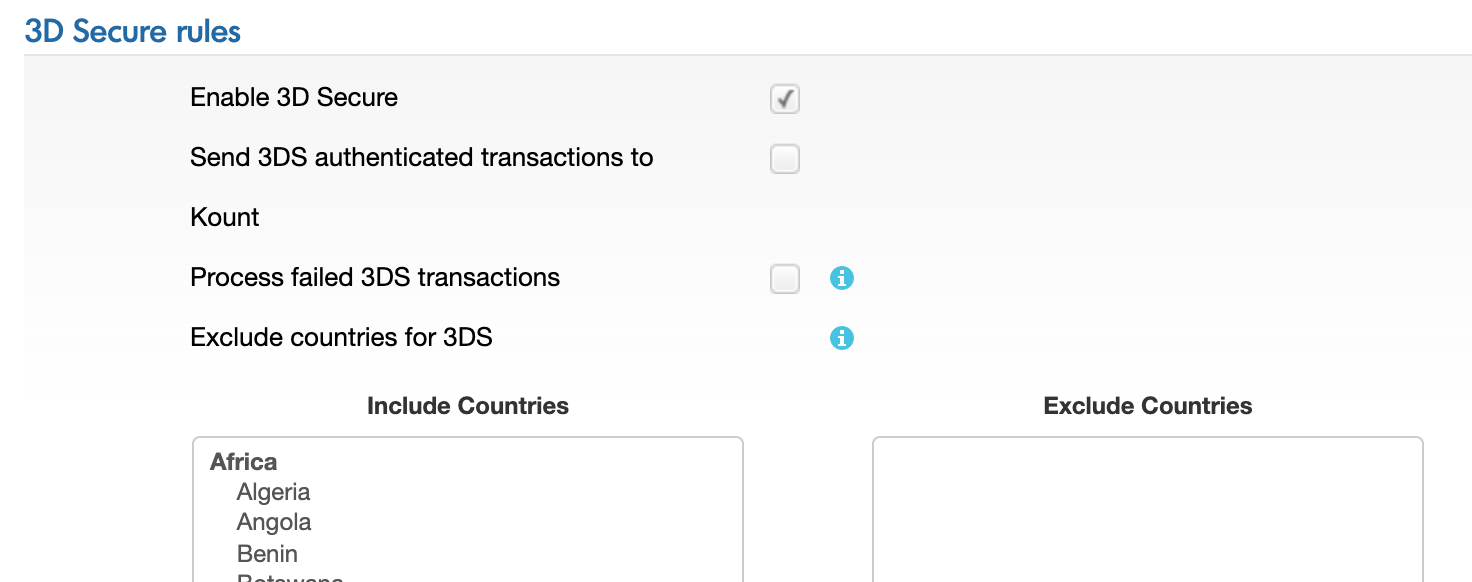Click the 3D Secure rules section title
The width and height of the screenshot is (1472, 582).
[133, 32]
